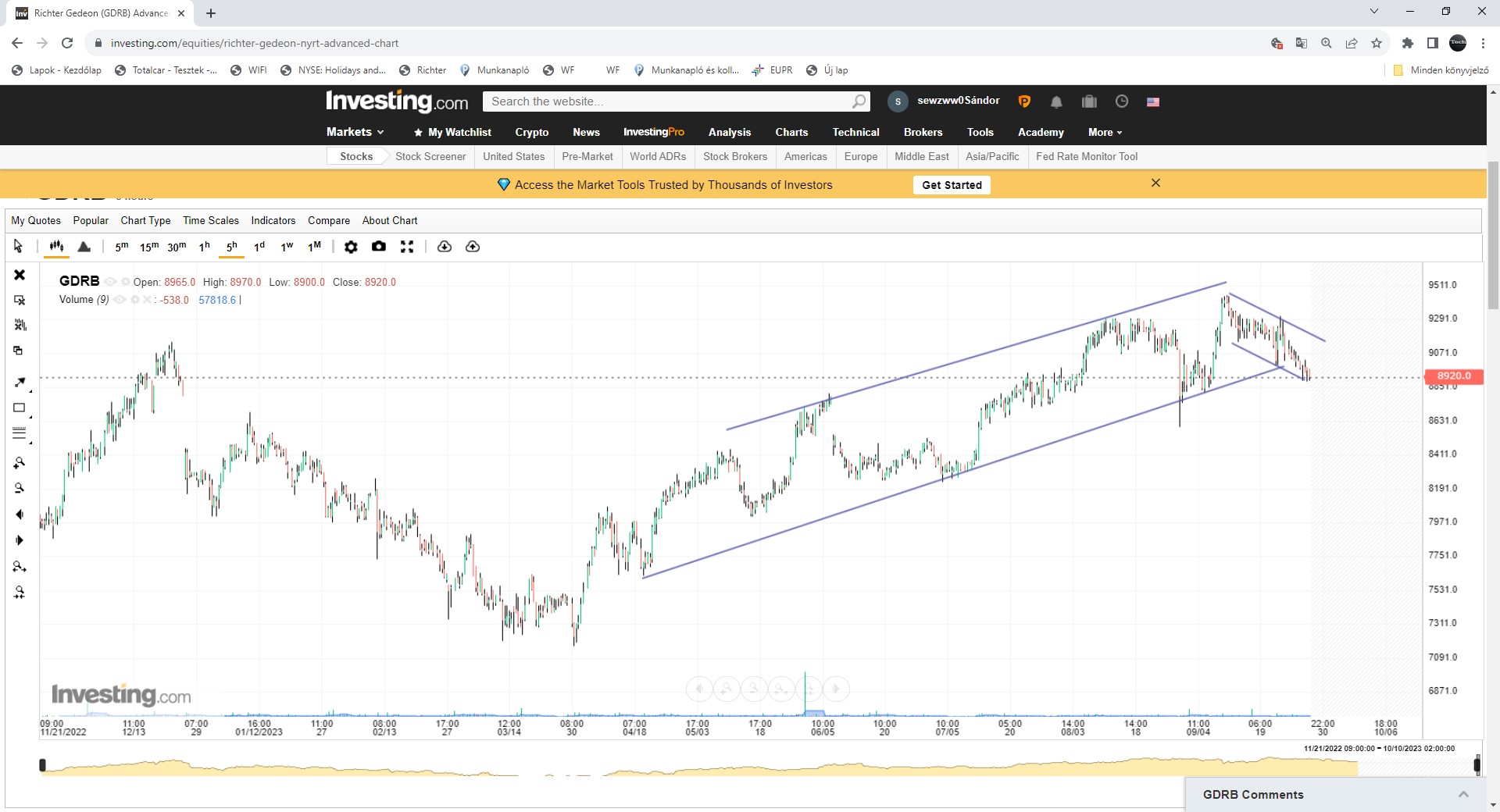Expand the Markets dropdown menu

(x=355, y=132)
